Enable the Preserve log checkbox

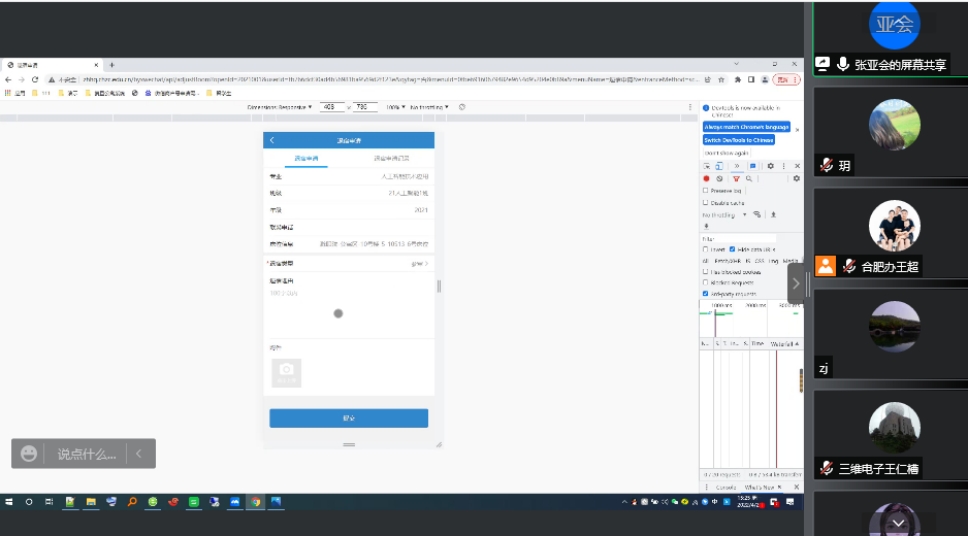click(706, 190)
